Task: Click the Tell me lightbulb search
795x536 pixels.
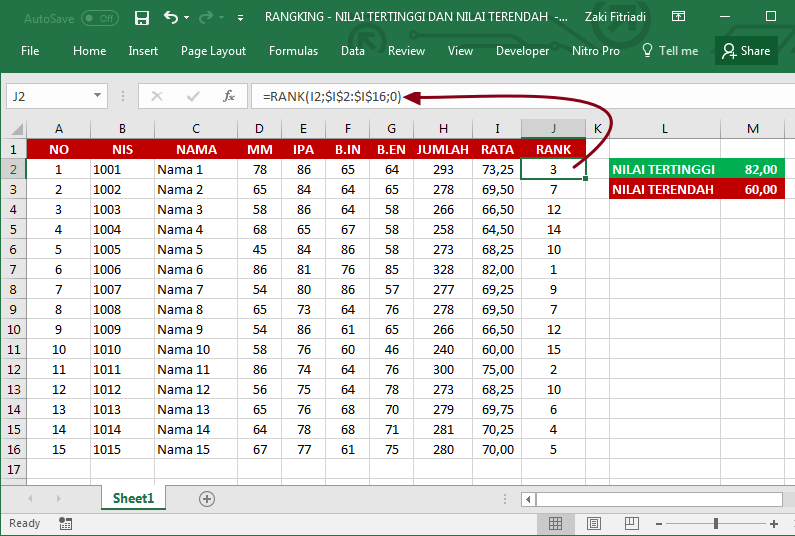Action: (670, 51)
